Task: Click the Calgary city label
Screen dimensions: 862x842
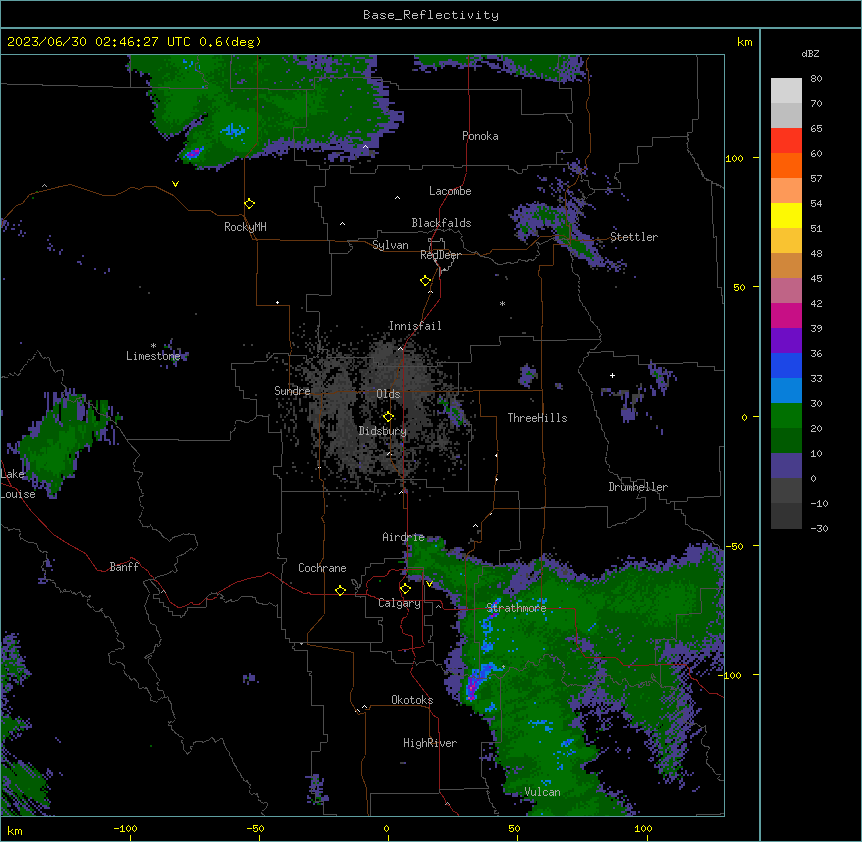Action: [x=399, y=603]
